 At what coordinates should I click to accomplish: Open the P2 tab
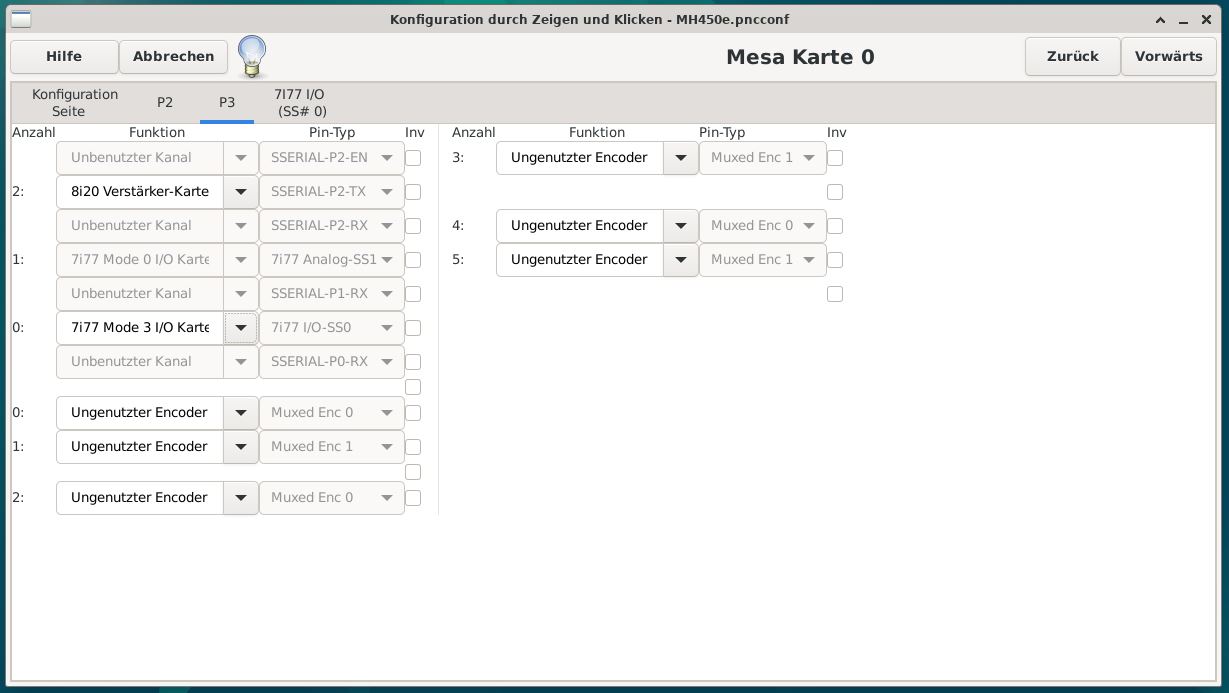(165, 103)
